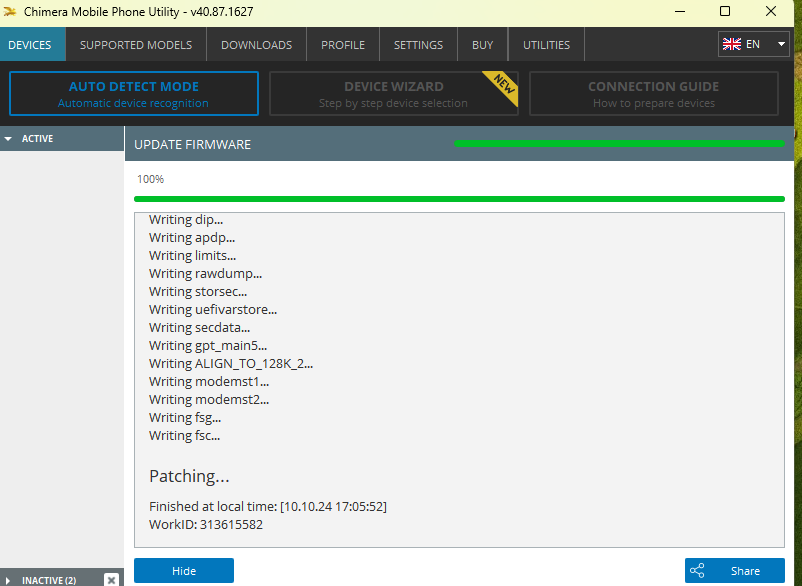Click the Share button

pyautogui.click(x=734, y=571)
